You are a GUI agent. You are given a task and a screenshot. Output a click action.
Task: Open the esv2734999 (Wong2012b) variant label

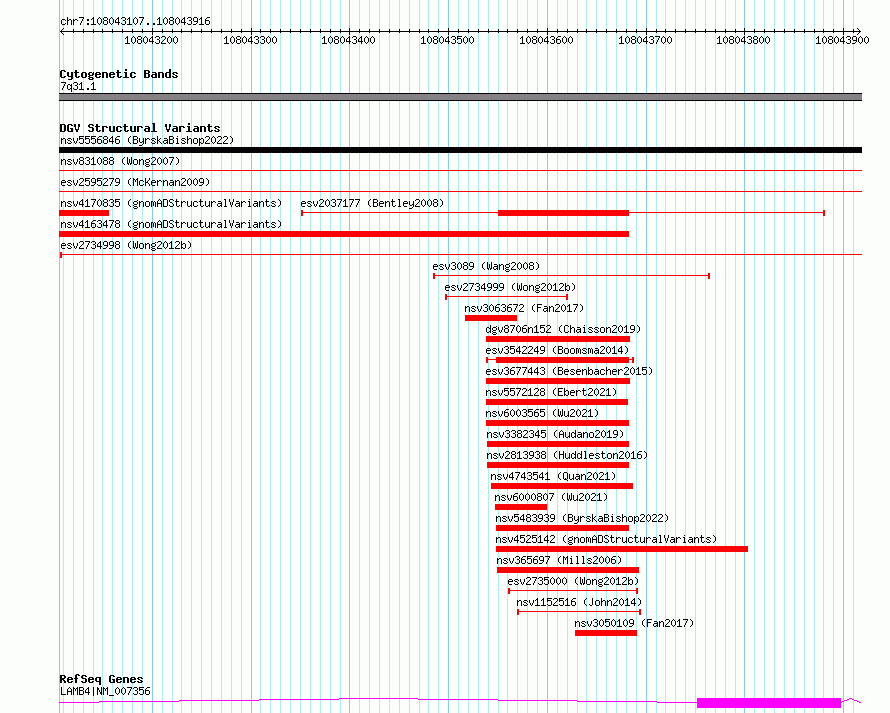tap(510, 287)
